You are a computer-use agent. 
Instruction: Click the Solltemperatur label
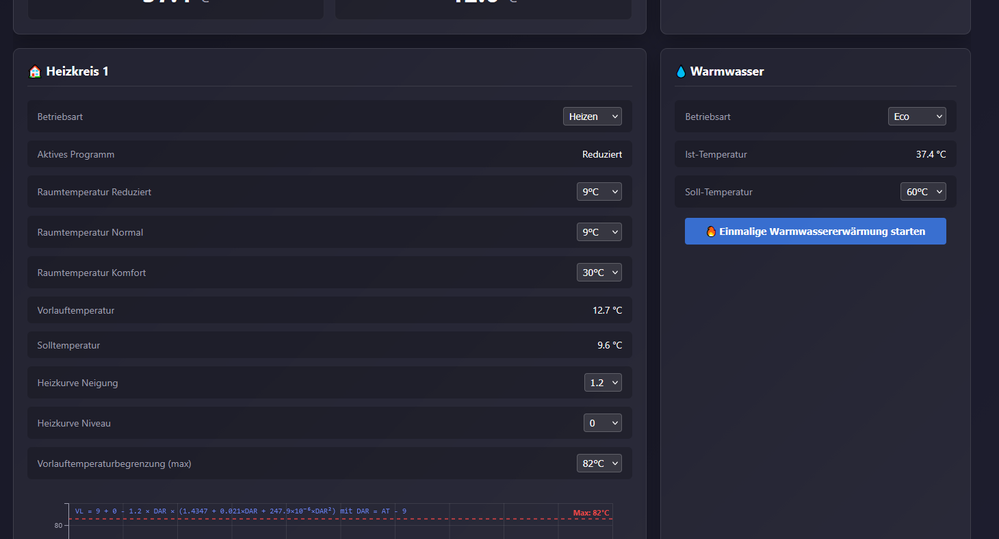click(68, 345)
